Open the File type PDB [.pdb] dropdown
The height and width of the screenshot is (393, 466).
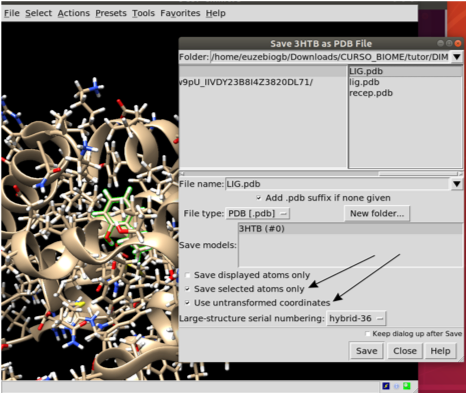258,213
